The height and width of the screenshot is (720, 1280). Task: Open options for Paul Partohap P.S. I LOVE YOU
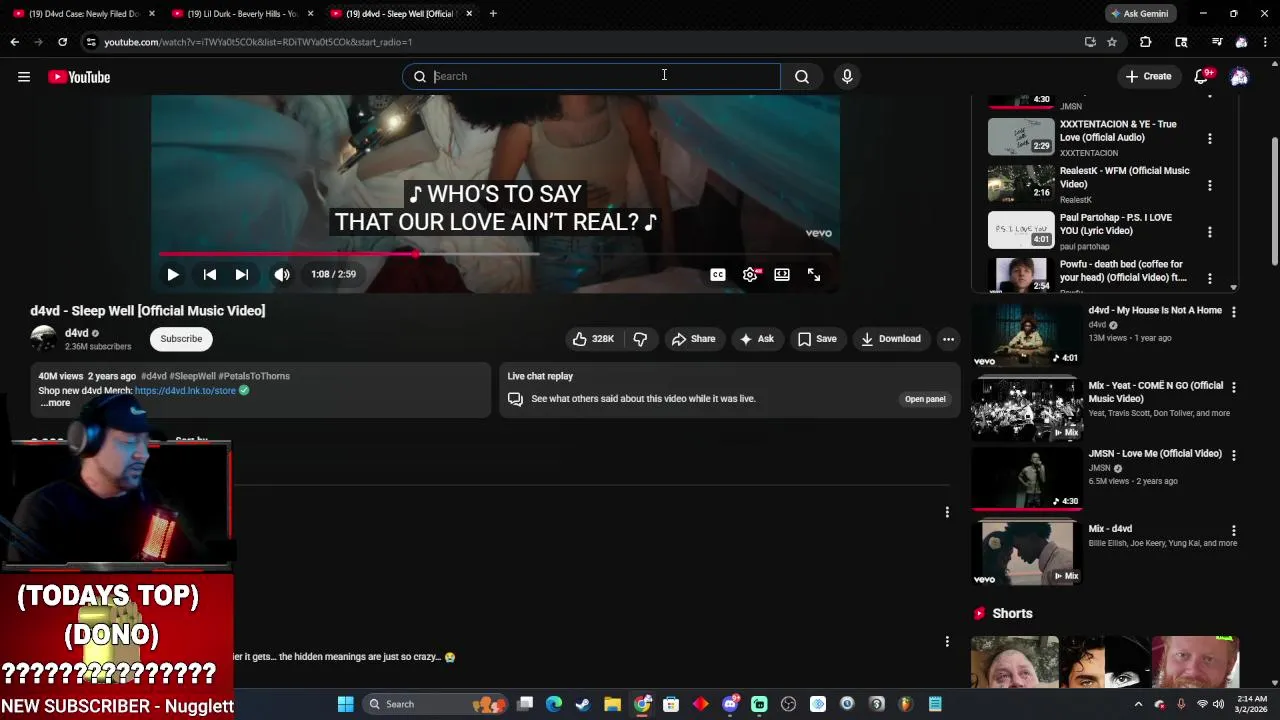coord(1210,232)
